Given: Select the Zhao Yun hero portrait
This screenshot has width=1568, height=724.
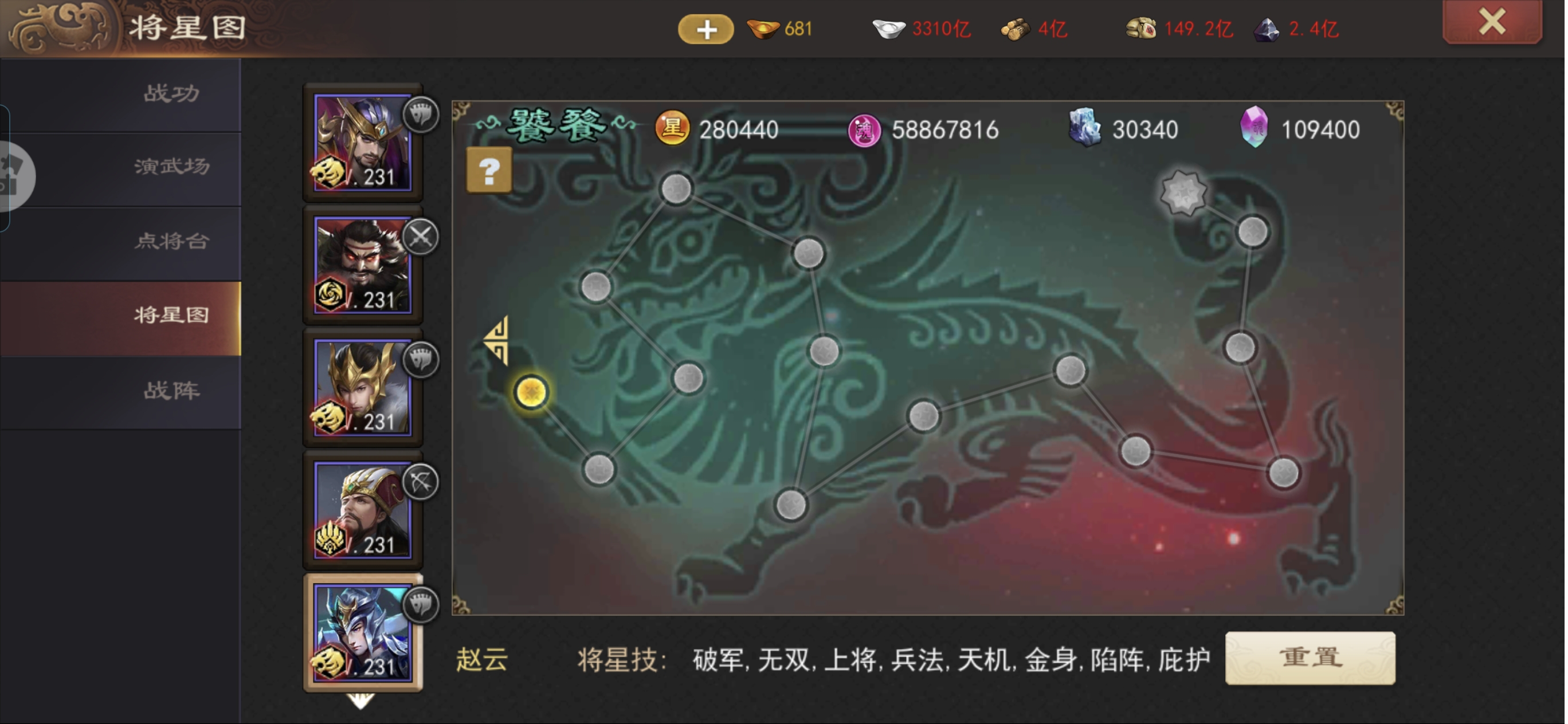Looking at the screenshot, I should pyautogui.click(x=363, y=633).
